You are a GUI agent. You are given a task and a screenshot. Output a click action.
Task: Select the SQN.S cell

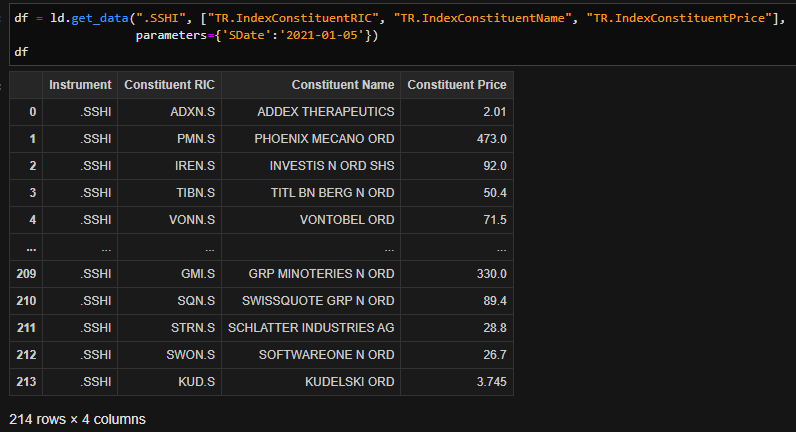170,301
